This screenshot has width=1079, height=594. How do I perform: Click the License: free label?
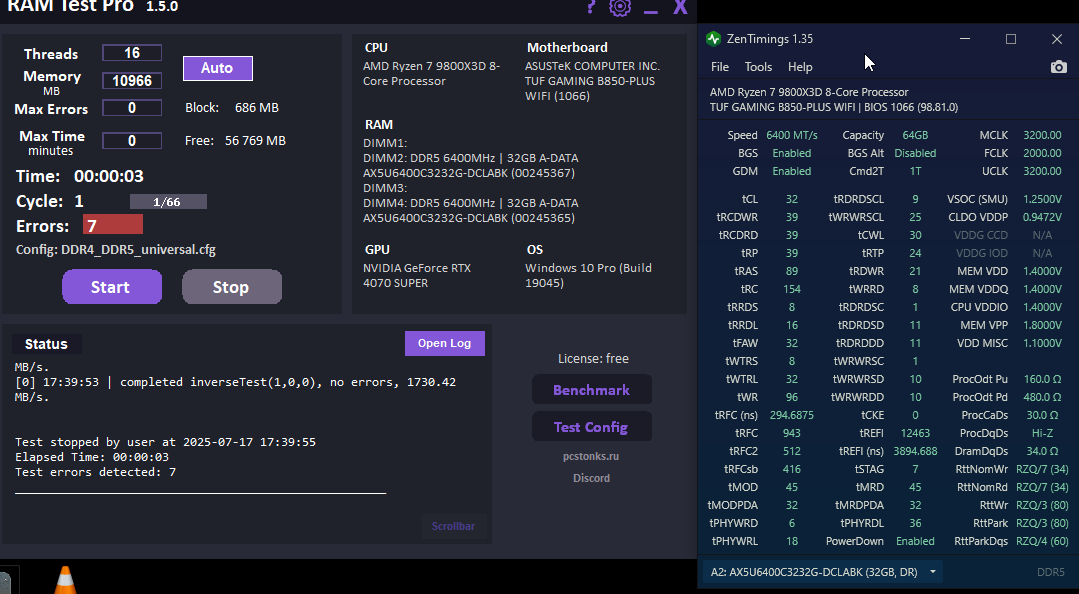coord(593,359)
